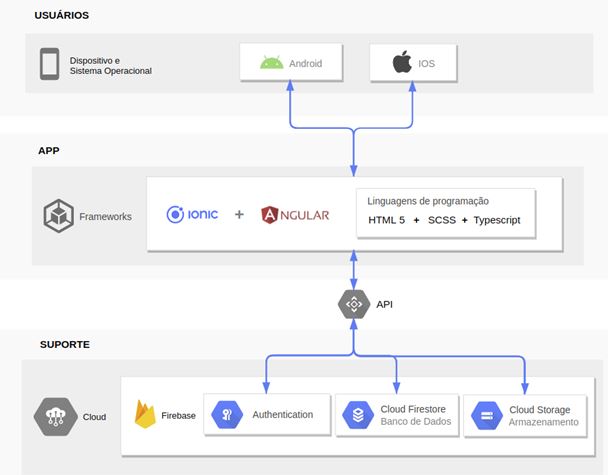Click 'Banco de Dados' subtitle

[416, 421]
